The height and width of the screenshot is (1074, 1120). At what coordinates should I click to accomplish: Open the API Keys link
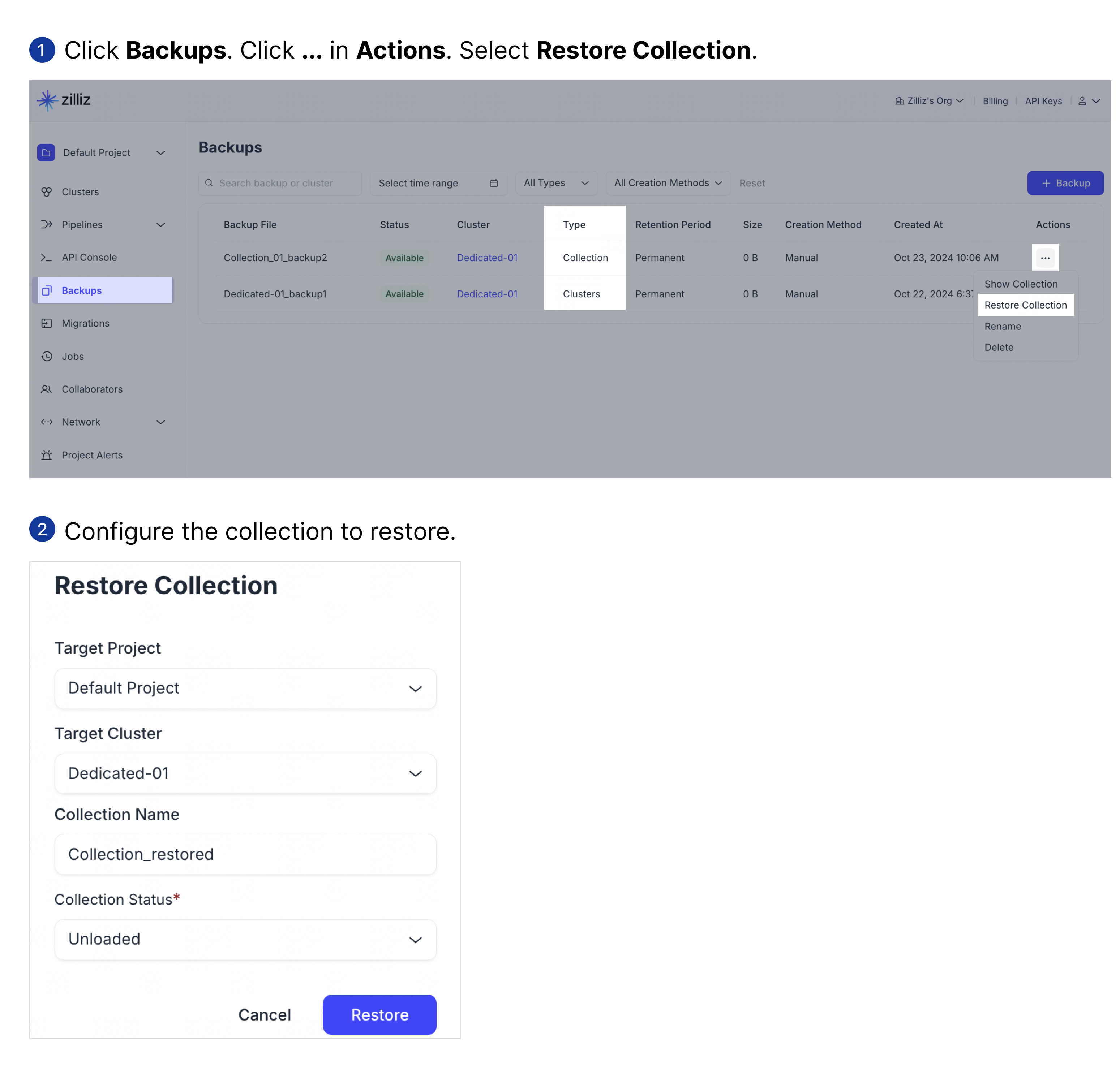1043,101
